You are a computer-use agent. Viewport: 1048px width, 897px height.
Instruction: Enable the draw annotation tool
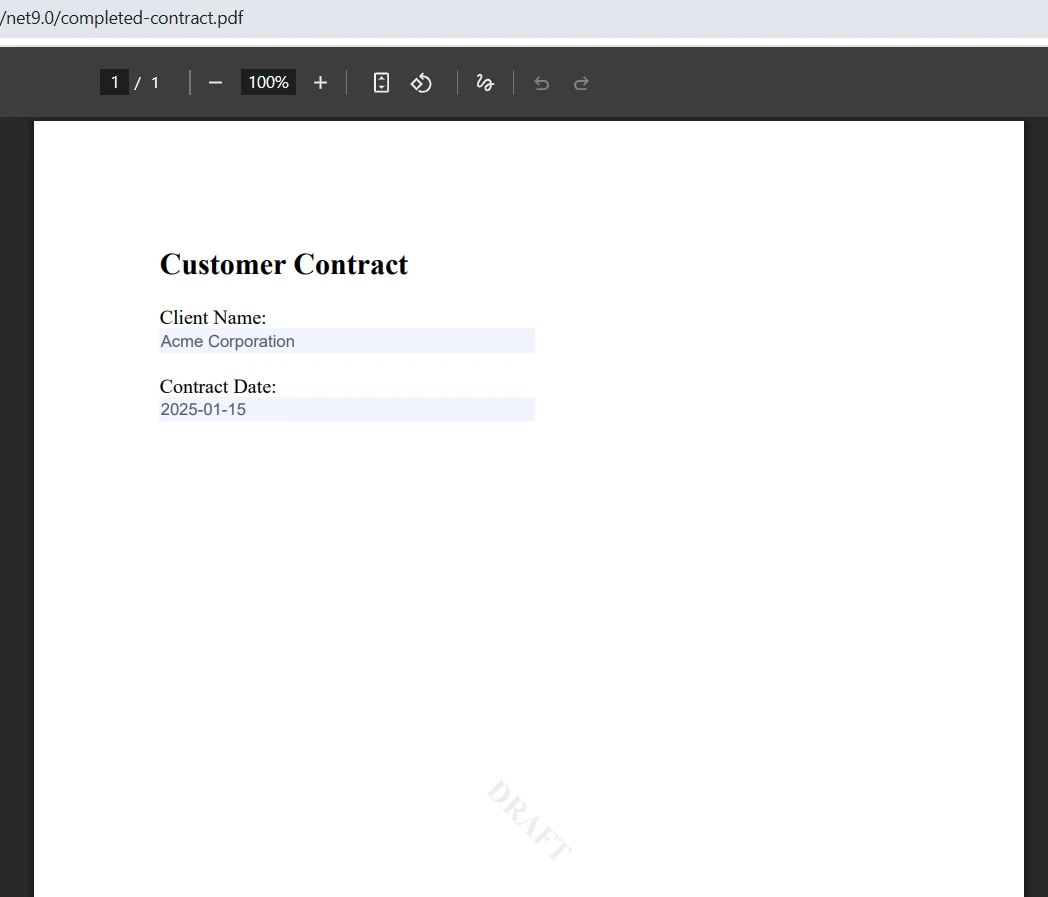tap(485, 83)
